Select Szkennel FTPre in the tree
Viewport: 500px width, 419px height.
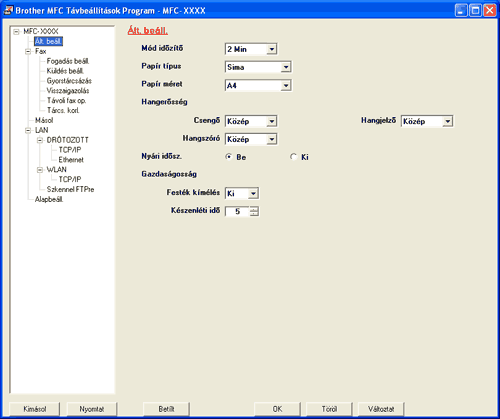70,189
